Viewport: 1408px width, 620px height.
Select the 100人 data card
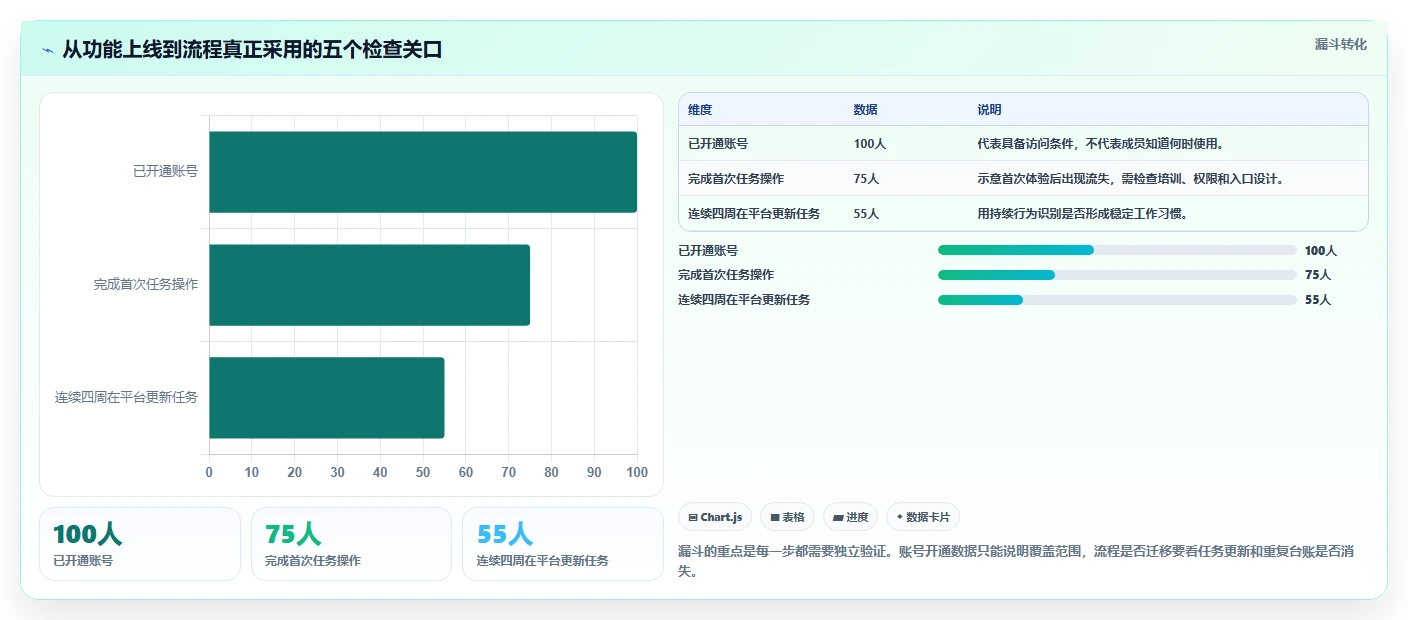point(140,544)
